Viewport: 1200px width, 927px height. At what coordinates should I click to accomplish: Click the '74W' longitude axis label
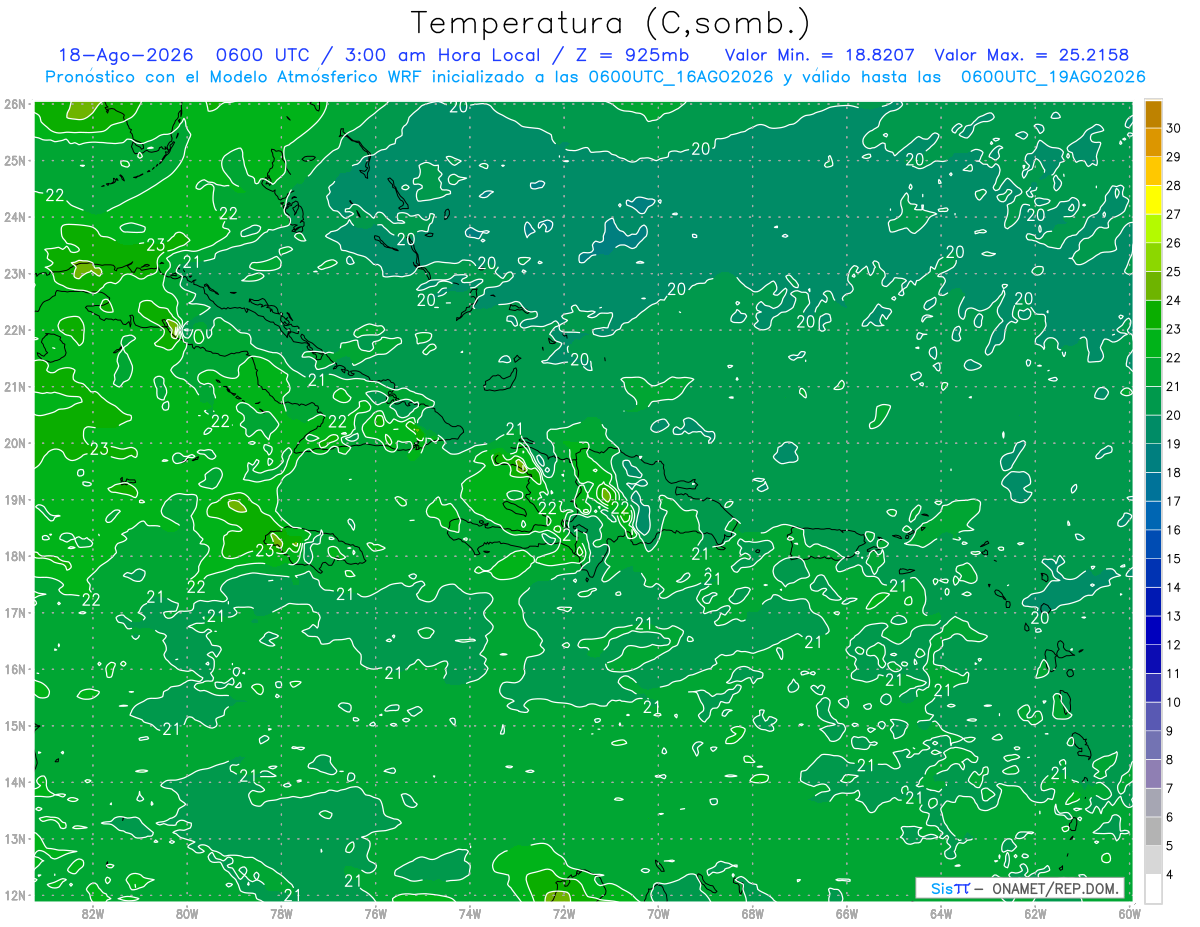click(x=469, y=913)
